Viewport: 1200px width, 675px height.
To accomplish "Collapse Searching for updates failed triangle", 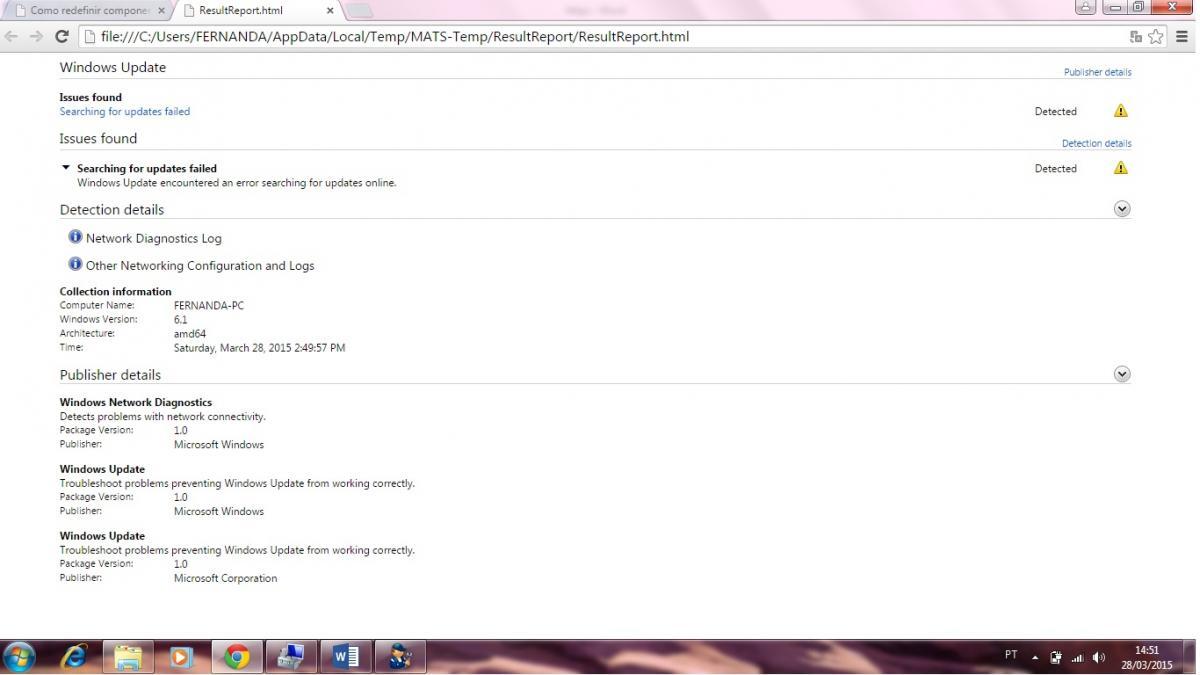I will point(66,168).
